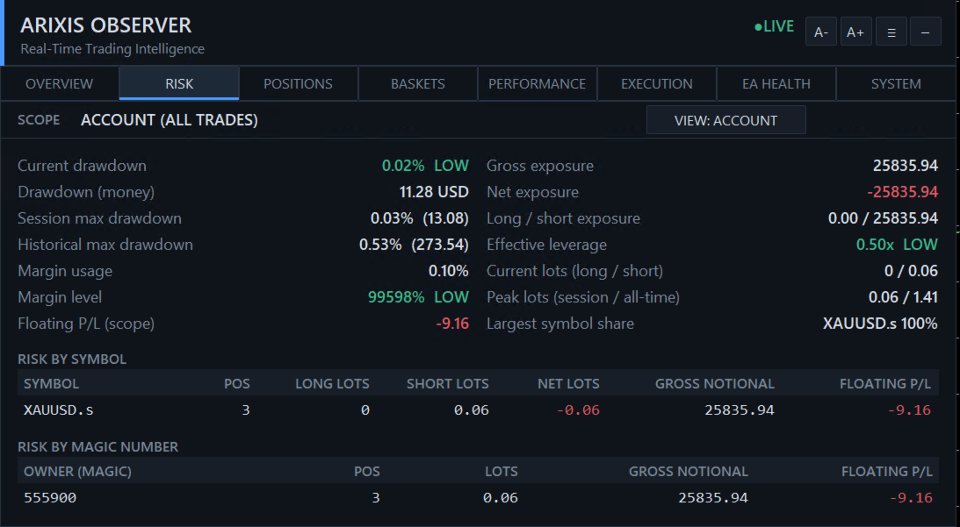Click the VIEW: ACCOUNT button
Screen dimensions: 960x527
tap(726, 120)
